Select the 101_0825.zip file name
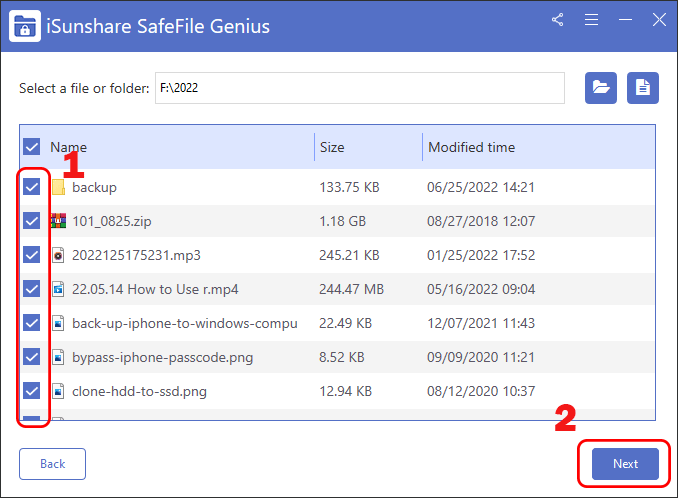Image resolution: width=678 pixels, height=498 pixels. pyautogui.click(x=112, y=221)
